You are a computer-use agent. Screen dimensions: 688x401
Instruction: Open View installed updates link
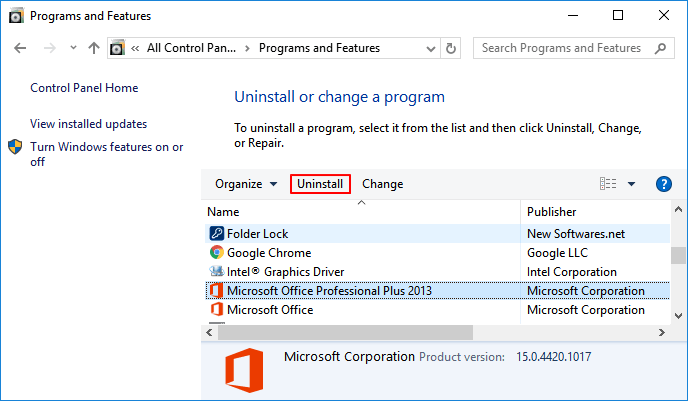coord(88,124)
